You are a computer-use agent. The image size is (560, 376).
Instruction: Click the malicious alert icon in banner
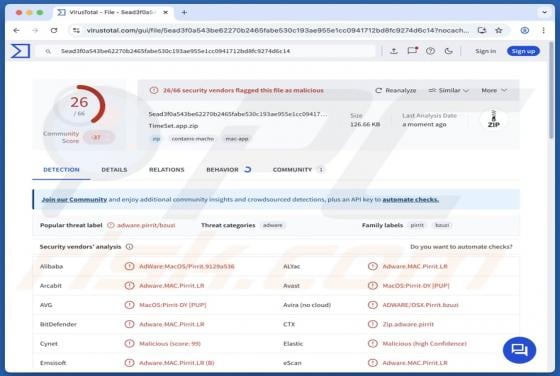tap(154, 90)
